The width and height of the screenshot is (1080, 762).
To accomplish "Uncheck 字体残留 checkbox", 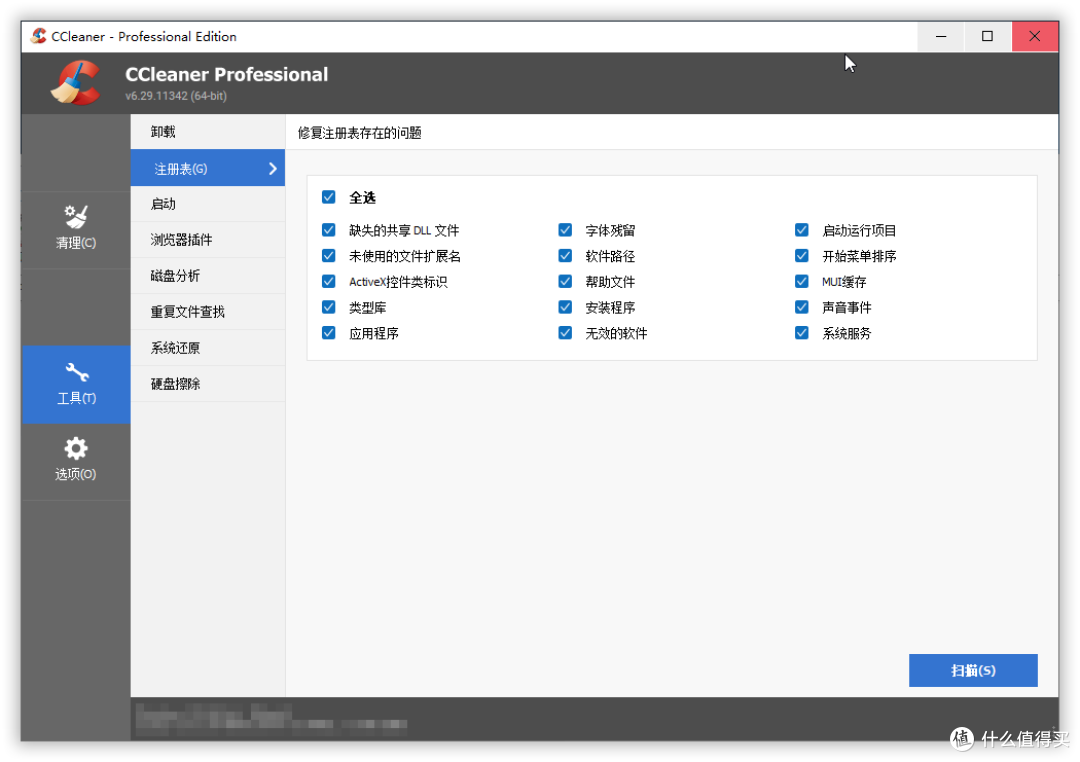I will (x=565, y=229).
